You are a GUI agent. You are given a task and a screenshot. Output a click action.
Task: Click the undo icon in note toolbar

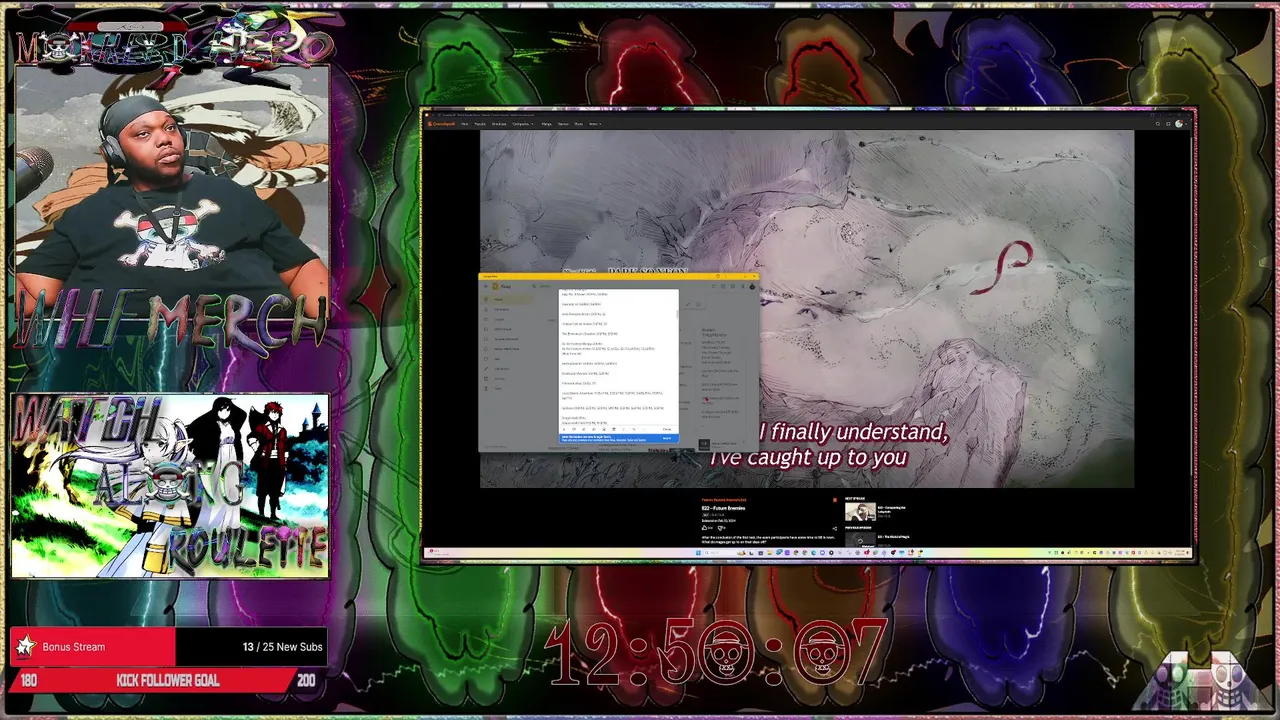634,429
